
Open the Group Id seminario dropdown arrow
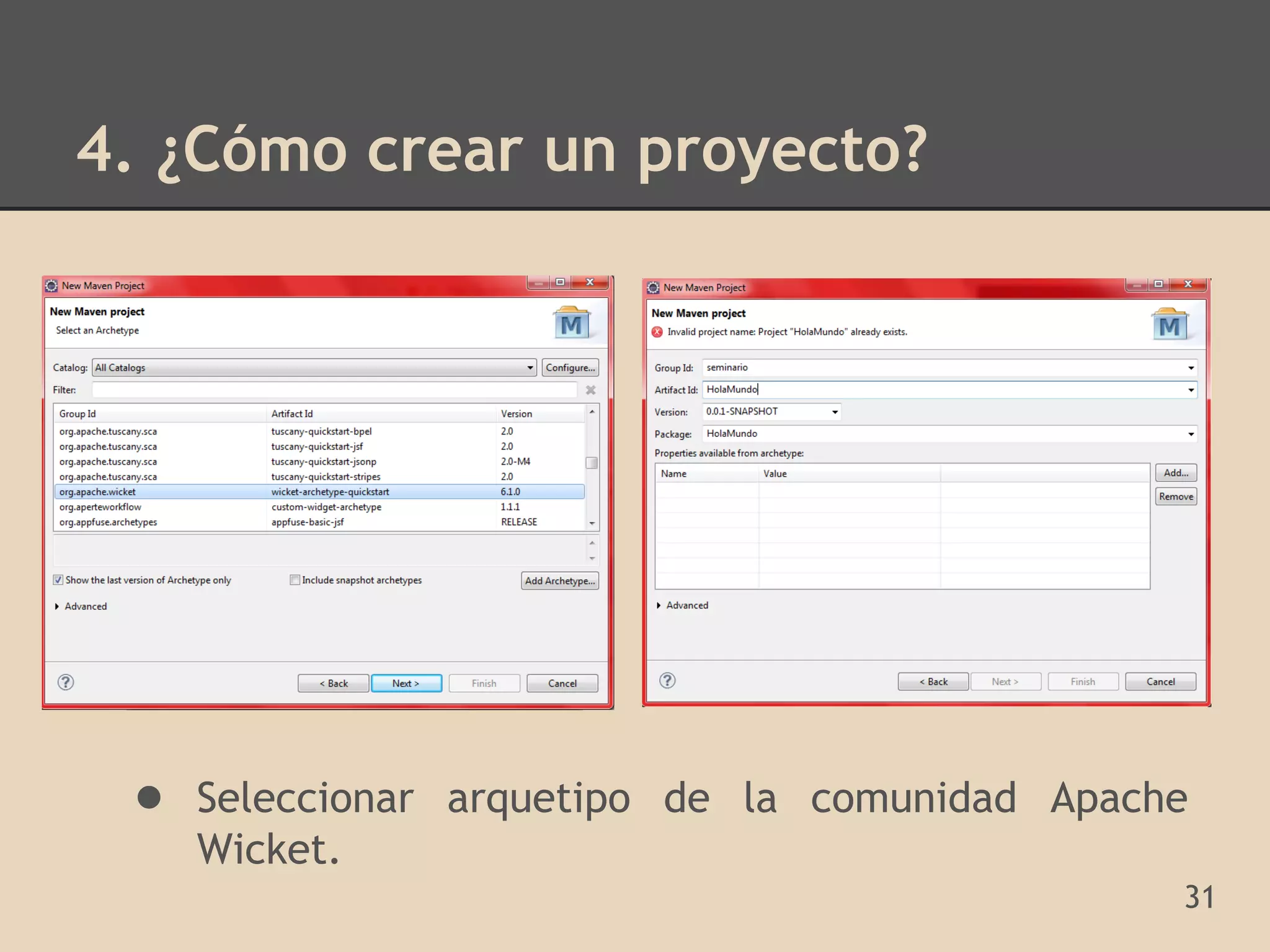pos(1191,368)
